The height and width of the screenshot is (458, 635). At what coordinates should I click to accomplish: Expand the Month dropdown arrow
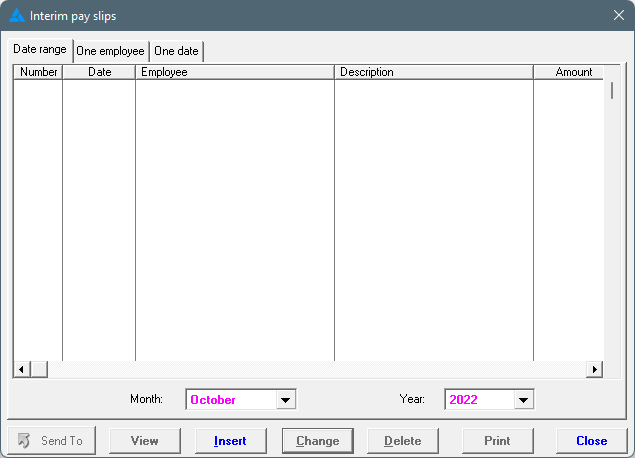click(286, 400)
